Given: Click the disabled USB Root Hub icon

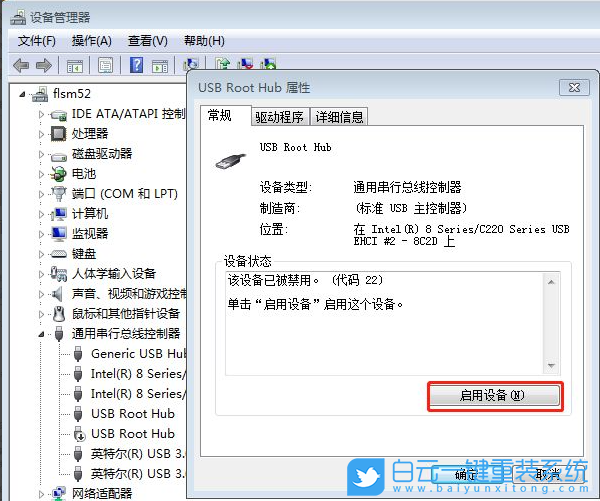Looking at the screenshot, I should pos(79,434).
